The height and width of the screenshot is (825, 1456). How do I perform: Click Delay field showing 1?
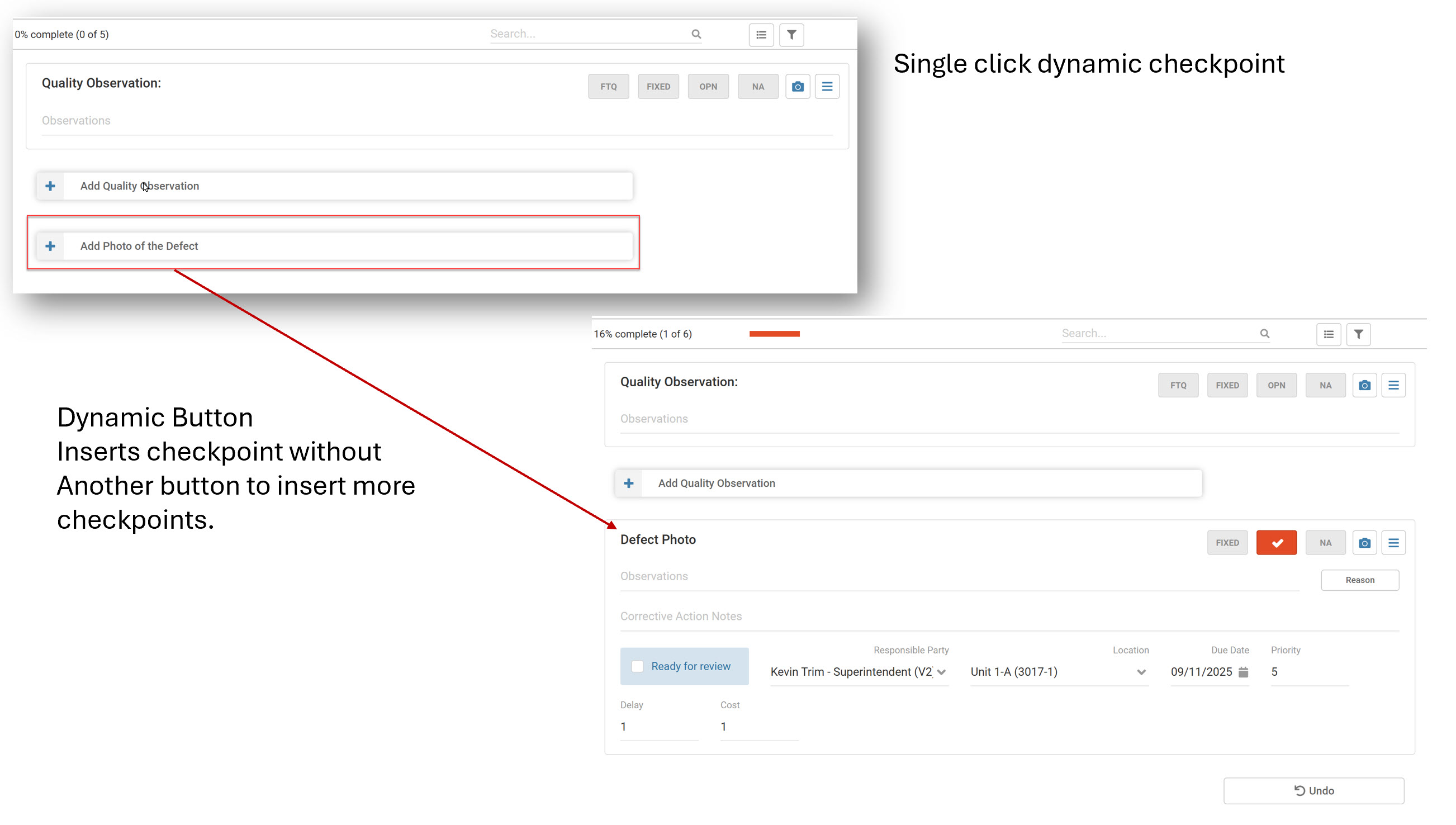(x=659, y=727)
